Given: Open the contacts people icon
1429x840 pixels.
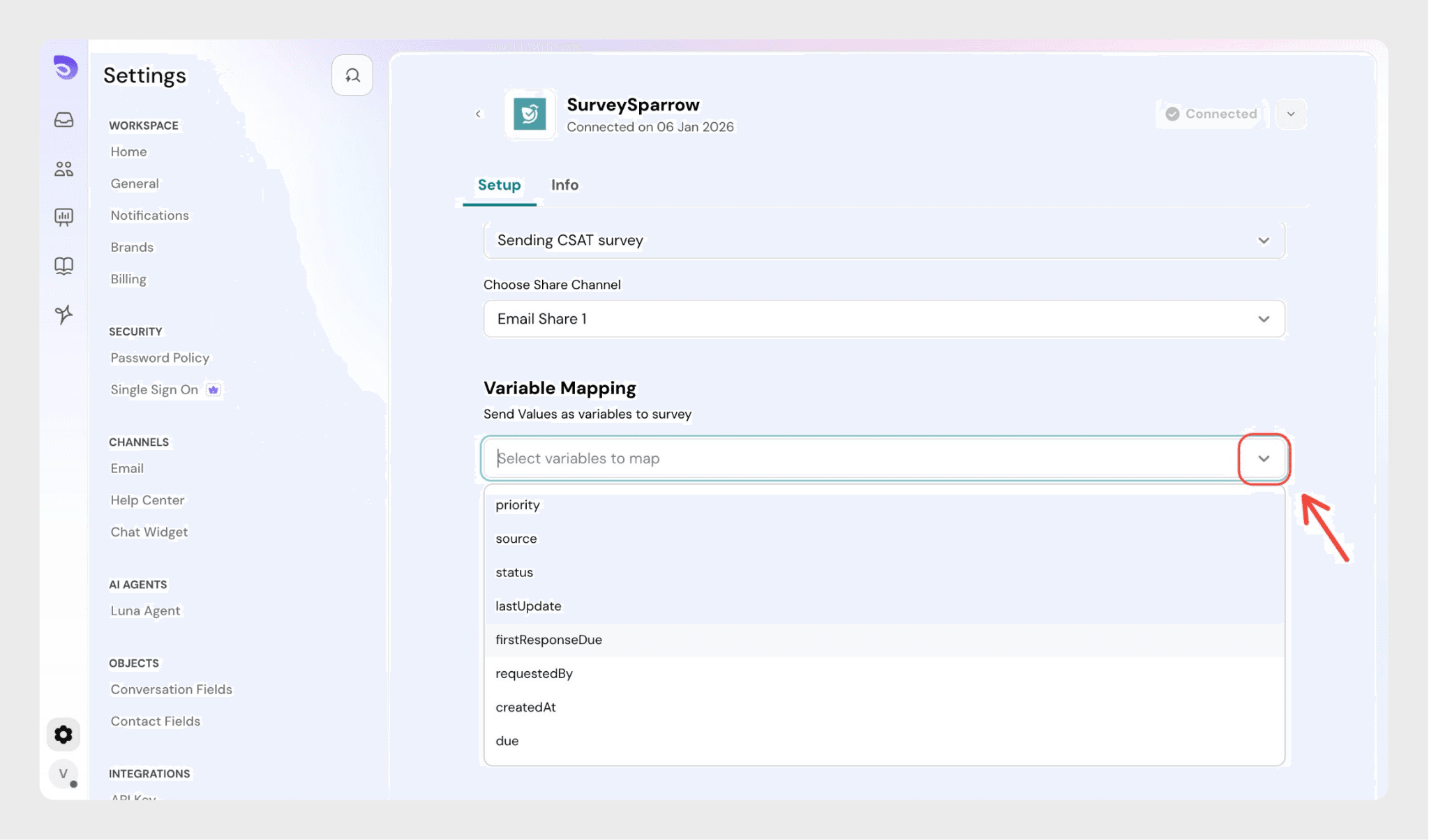Looking at the screenshot, I should [63, 169].
